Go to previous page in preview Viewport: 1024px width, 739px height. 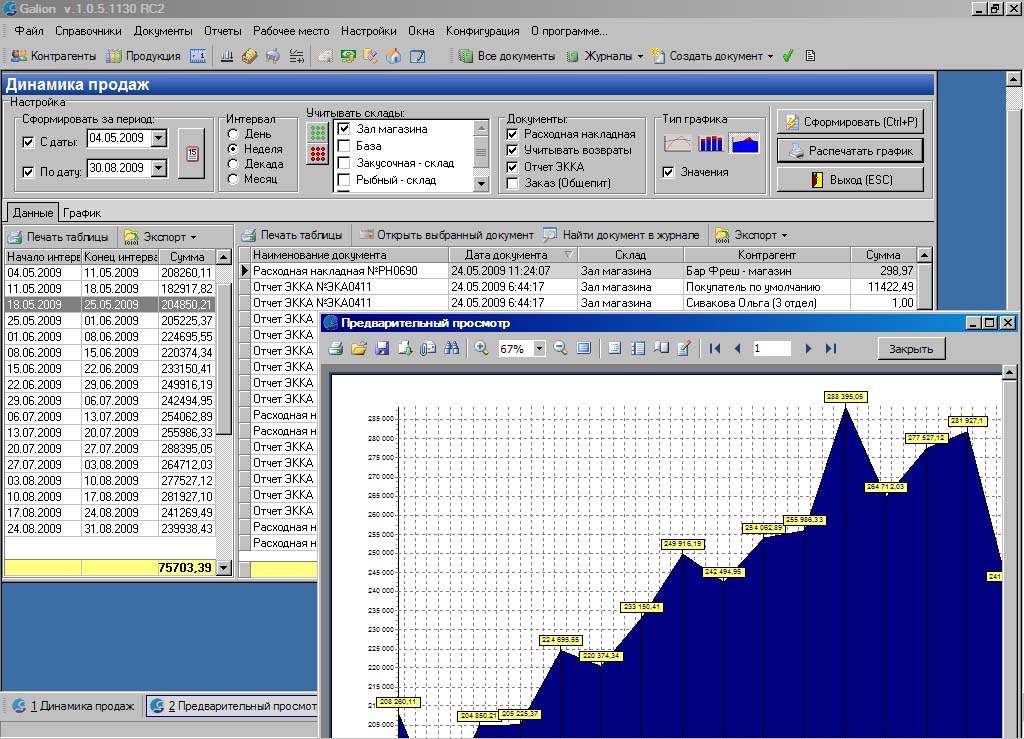pyautogui.click(x=738, y=349)
